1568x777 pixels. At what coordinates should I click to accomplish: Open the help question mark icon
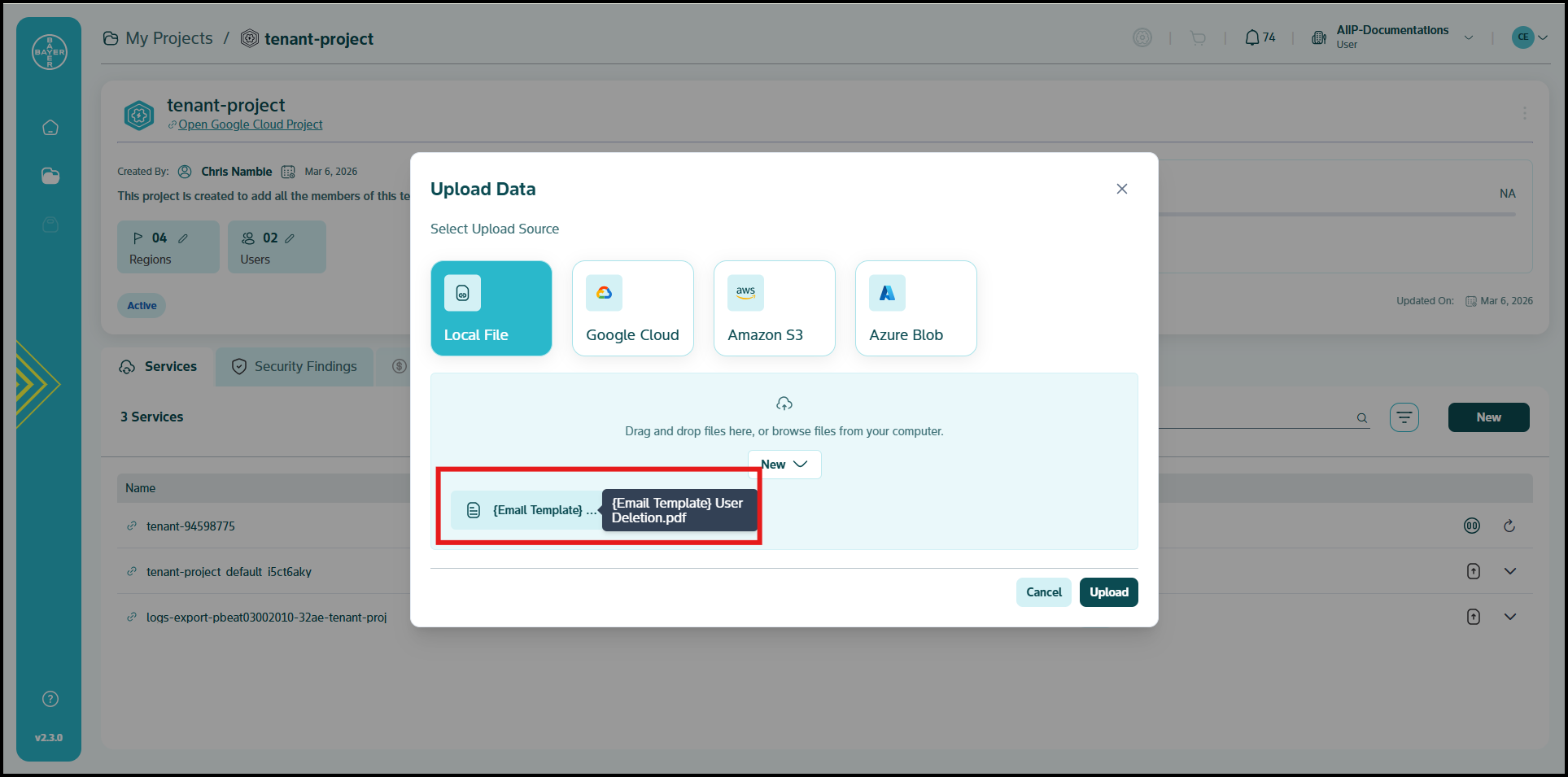point(50,699)
